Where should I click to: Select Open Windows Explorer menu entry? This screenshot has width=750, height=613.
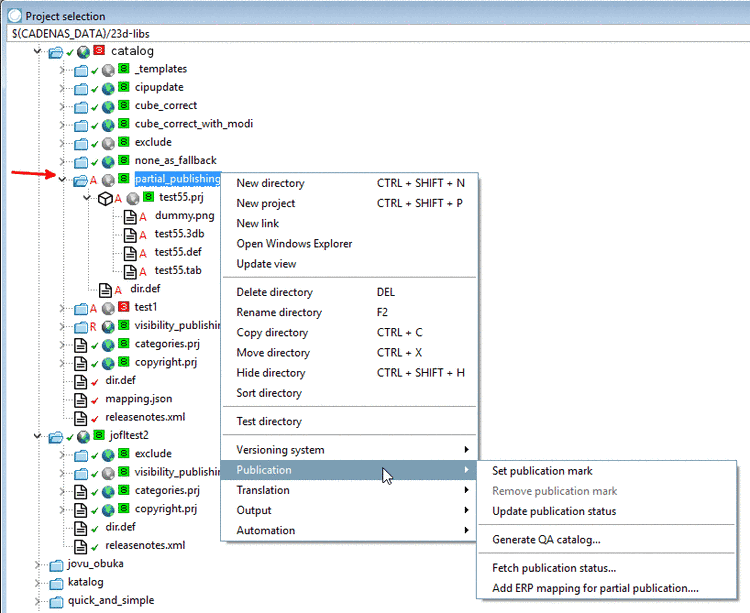[349, 243]
